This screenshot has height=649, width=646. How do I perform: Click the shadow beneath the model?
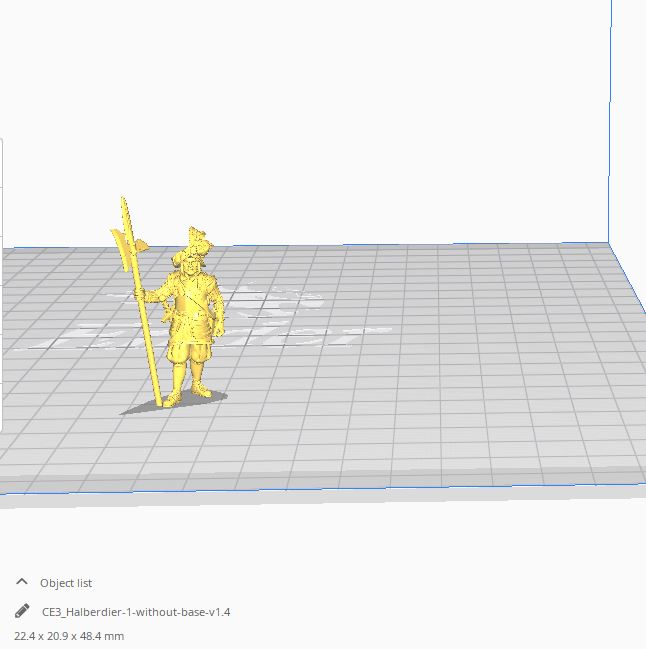click(x=140, y=407)
